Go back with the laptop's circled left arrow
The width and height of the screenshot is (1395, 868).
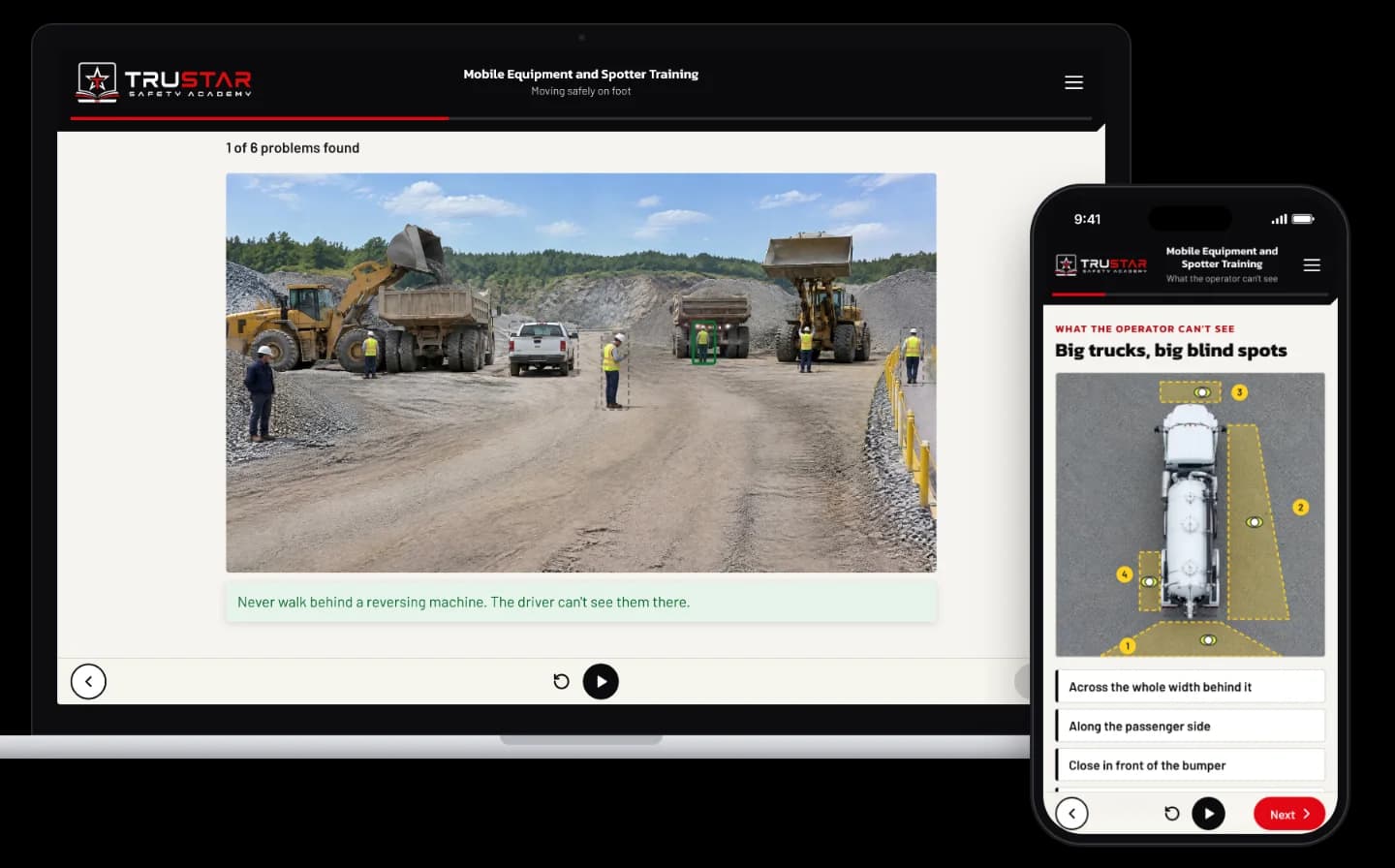pyautogui.click(x=88, y=681)
